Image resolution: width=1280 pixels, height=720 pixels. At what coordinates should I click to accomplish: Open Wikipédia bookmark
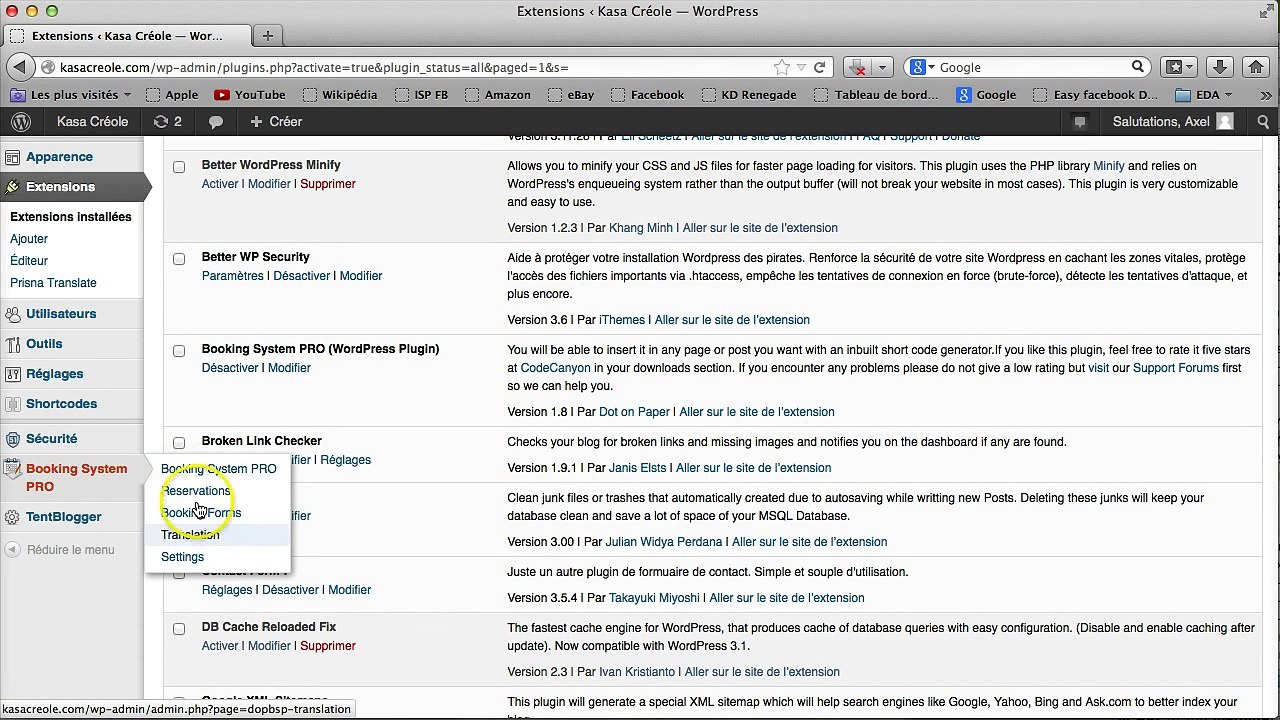(339, 95)
